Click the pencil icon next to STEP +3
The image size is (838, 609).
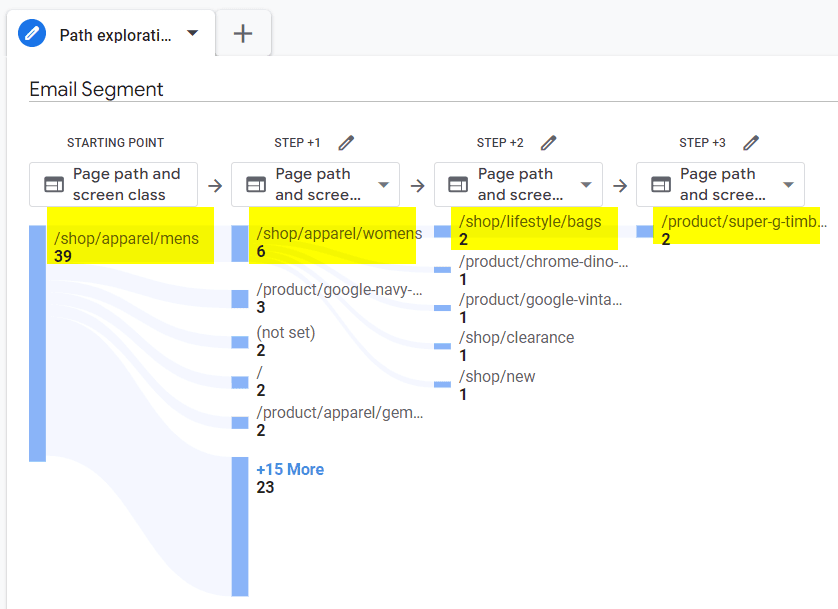point(751,143)
